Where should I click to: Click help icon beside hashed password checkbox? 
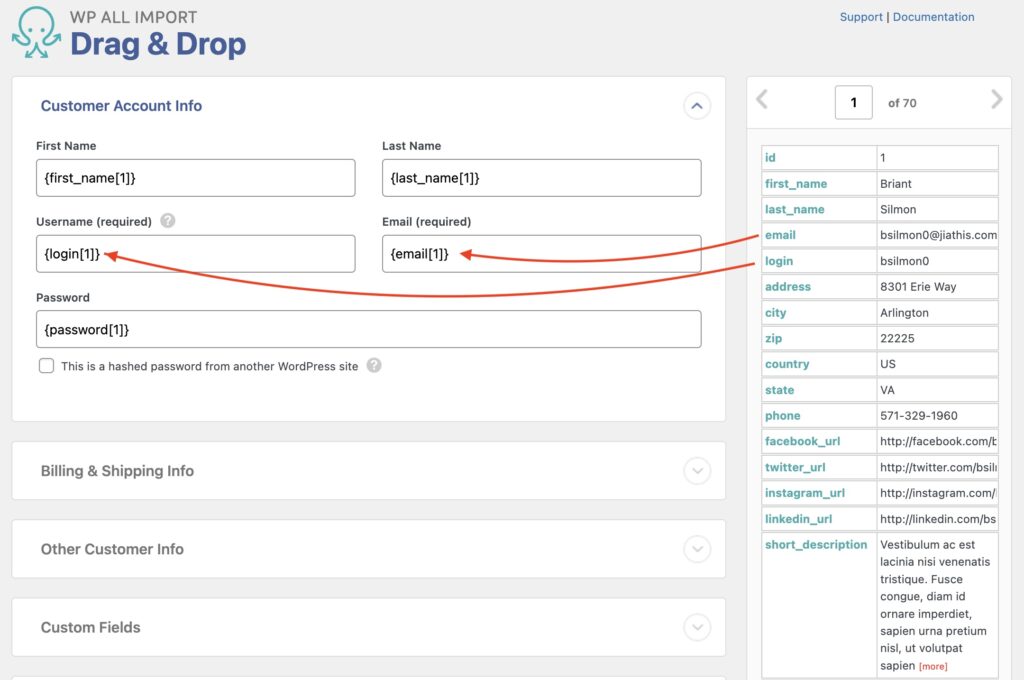coord(374,366)
